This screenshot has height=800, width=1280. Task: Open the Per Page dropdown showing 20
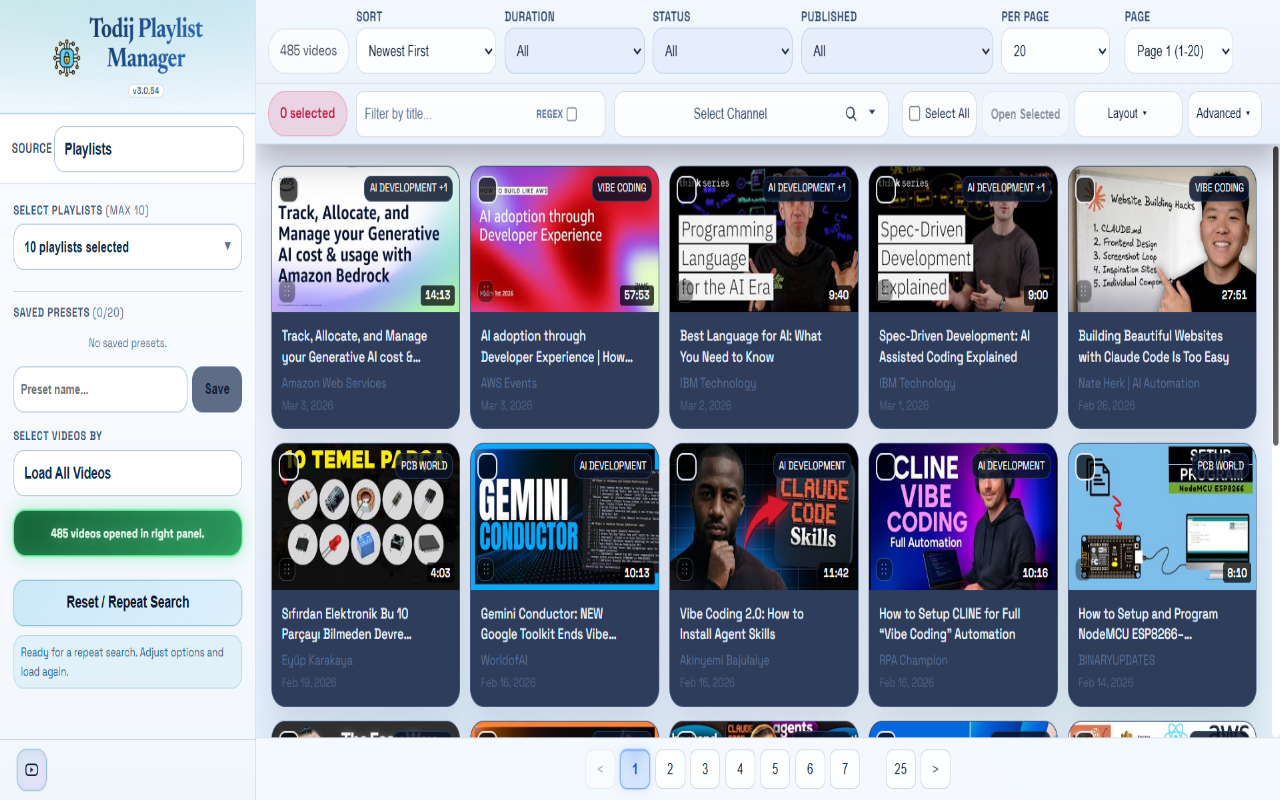[1055, 51]
